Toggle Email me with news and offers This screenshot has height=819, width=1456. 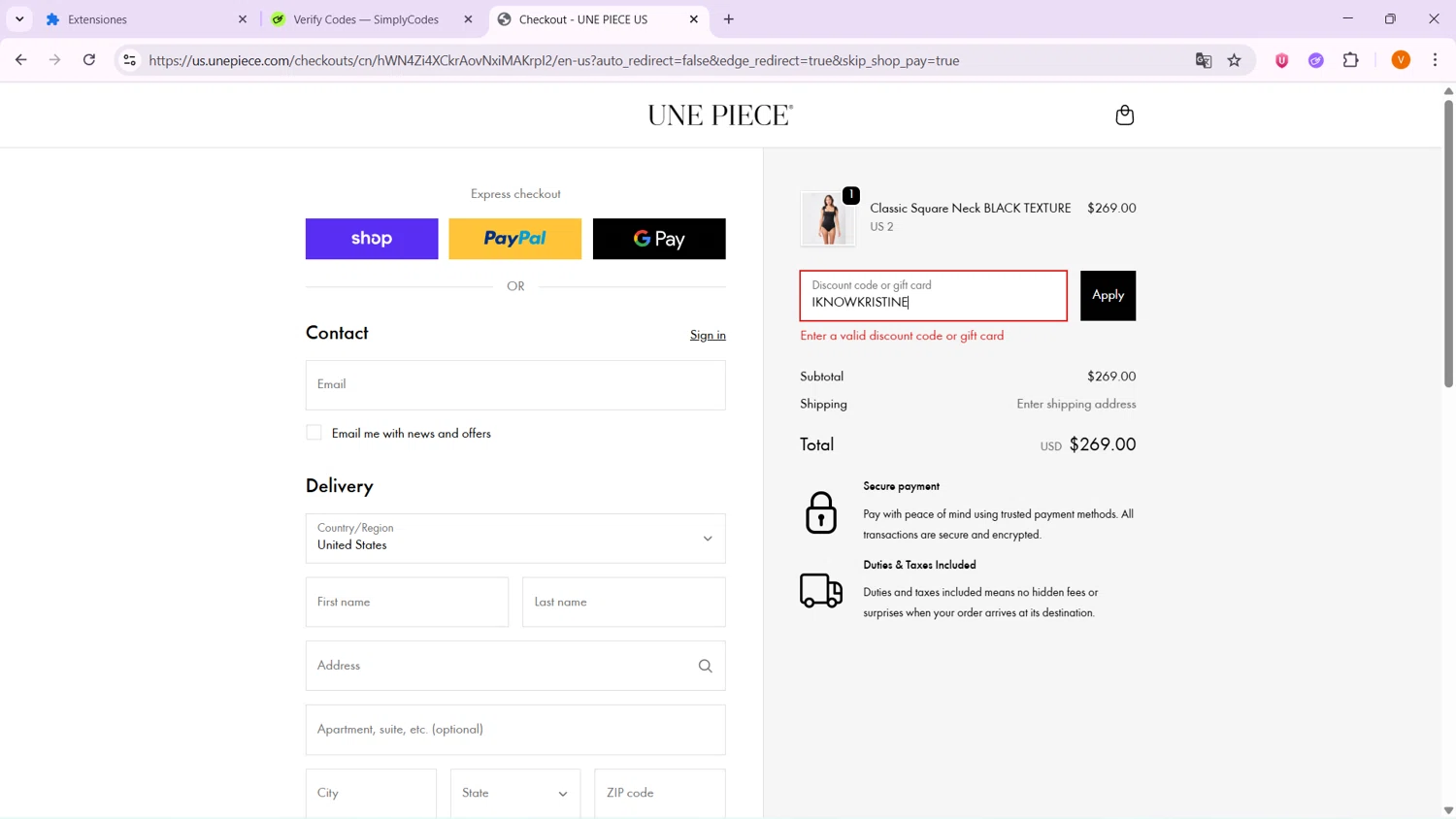[x=314, y=433]
